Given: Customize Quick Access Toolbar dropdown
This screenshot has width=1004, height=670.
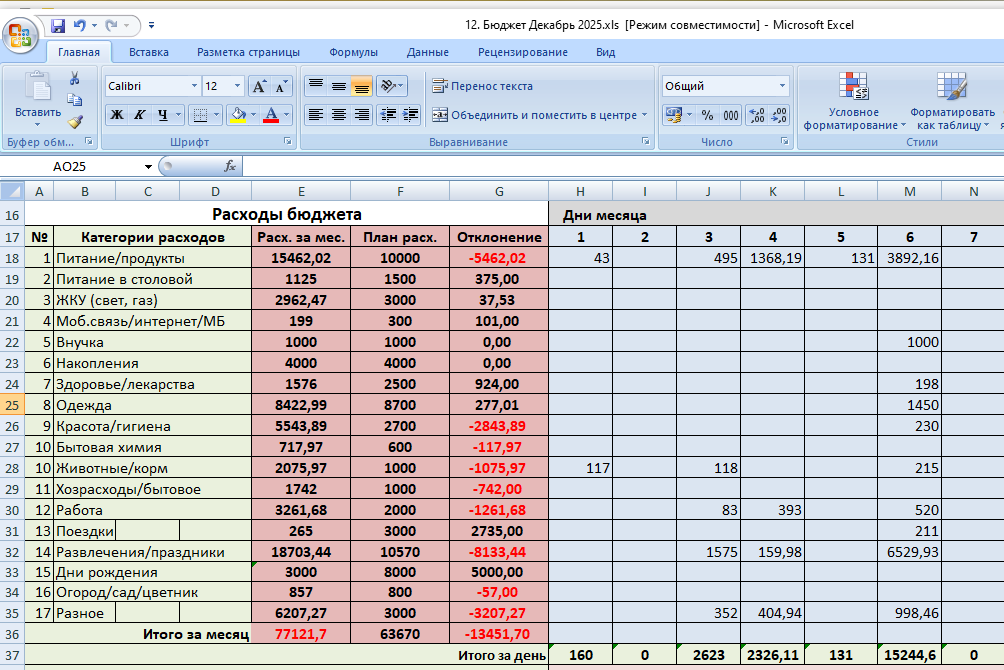Looking at the screenshot, I should [151, 26].
